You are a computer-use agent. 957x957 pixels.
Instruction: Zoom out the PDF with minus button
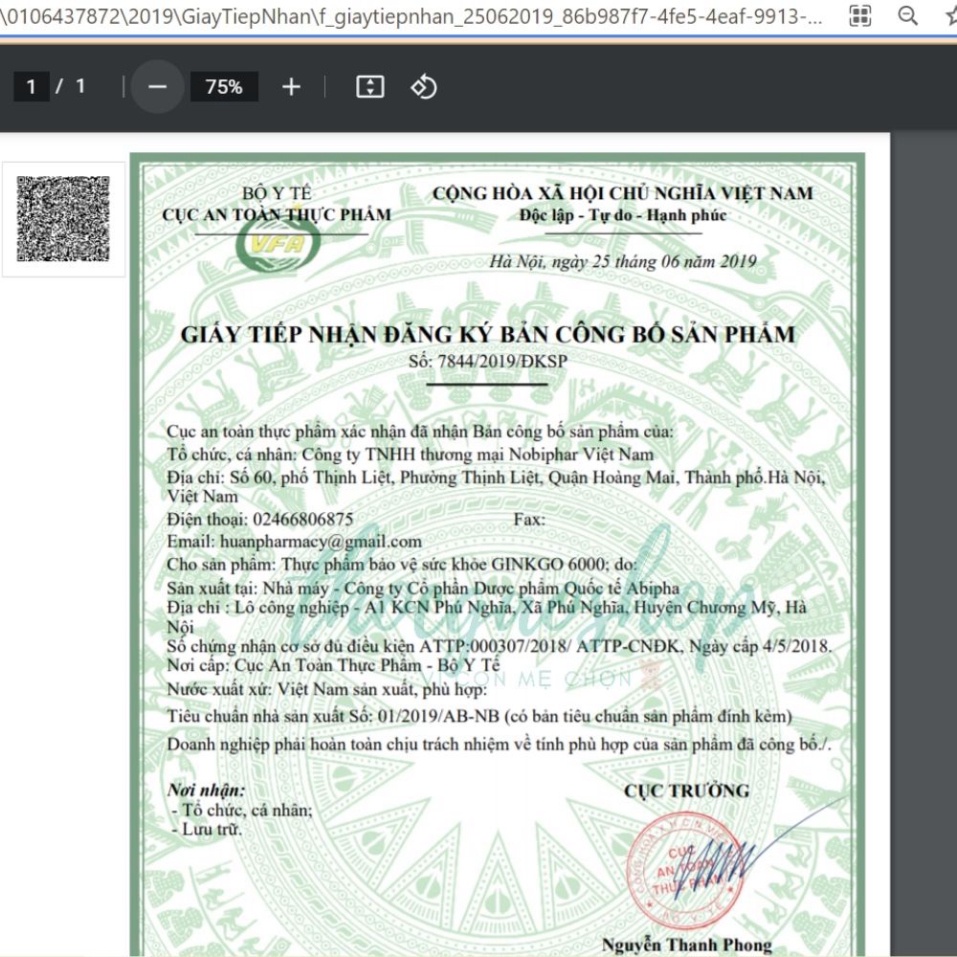click(157, 87)
